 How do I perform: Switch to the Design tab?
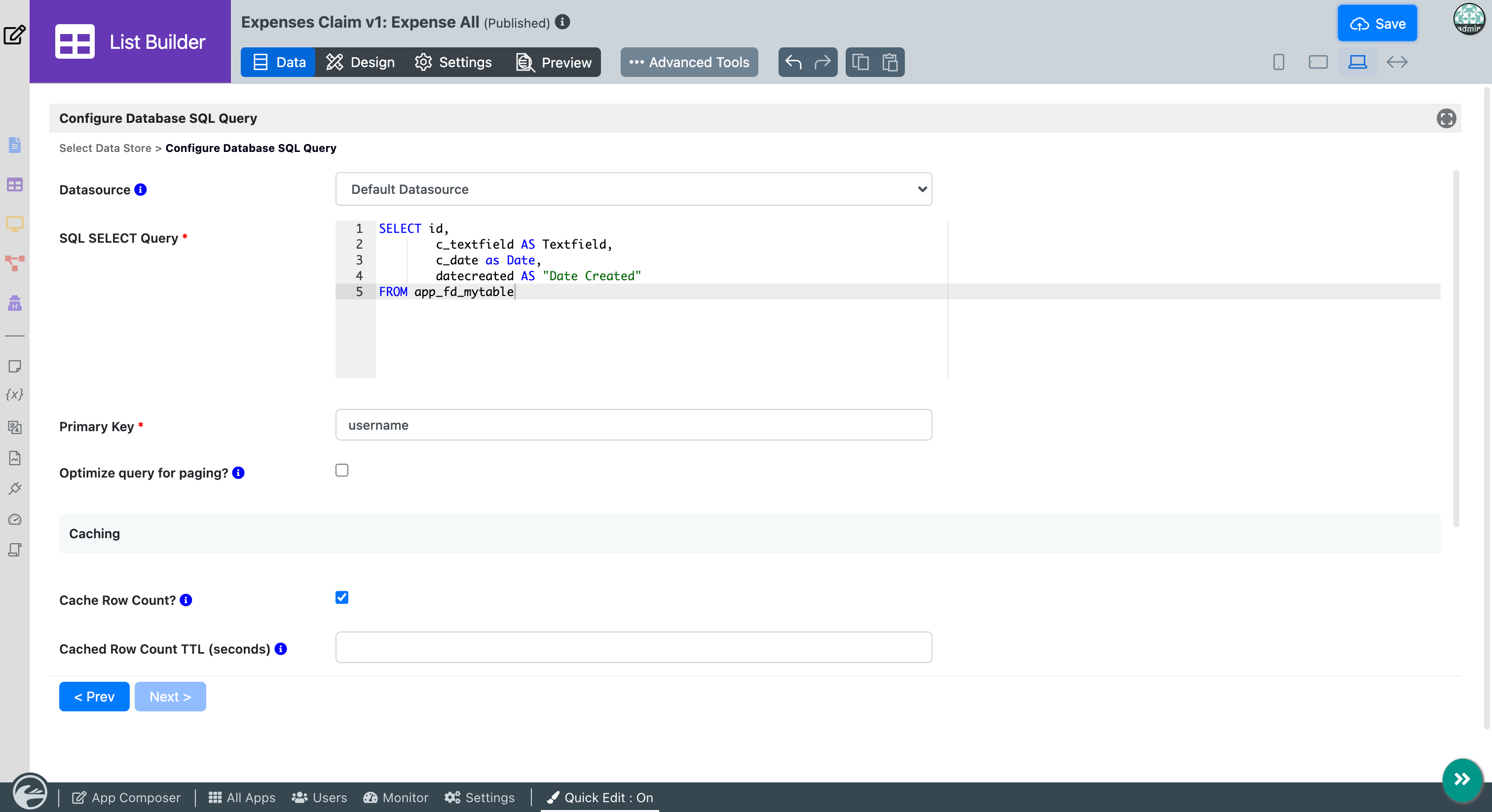click(x=360, y=62)
